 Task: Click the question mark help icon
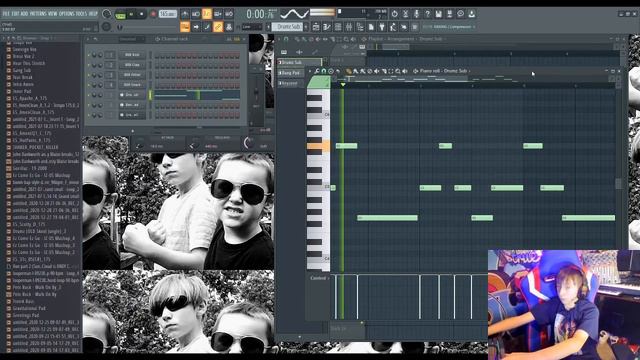pos(428,14)
